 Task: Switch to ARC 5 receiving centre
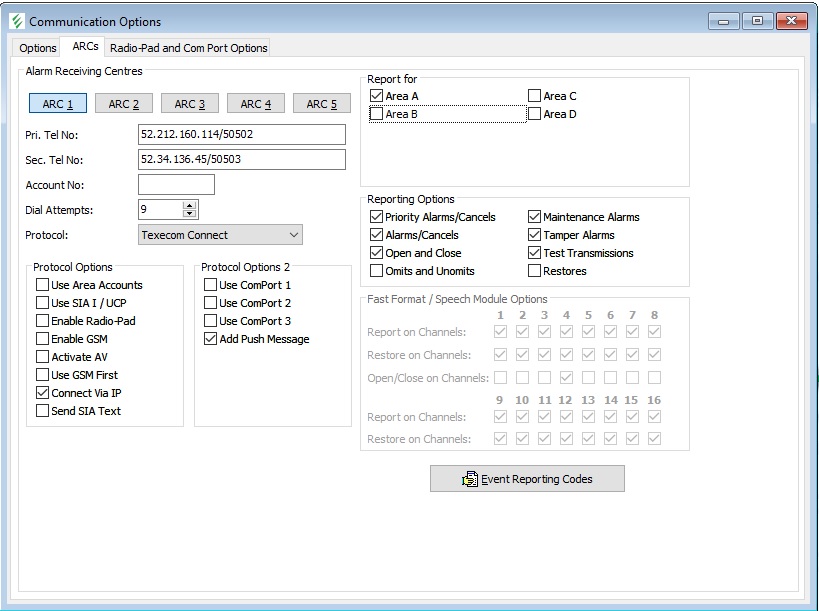point(321,104)
